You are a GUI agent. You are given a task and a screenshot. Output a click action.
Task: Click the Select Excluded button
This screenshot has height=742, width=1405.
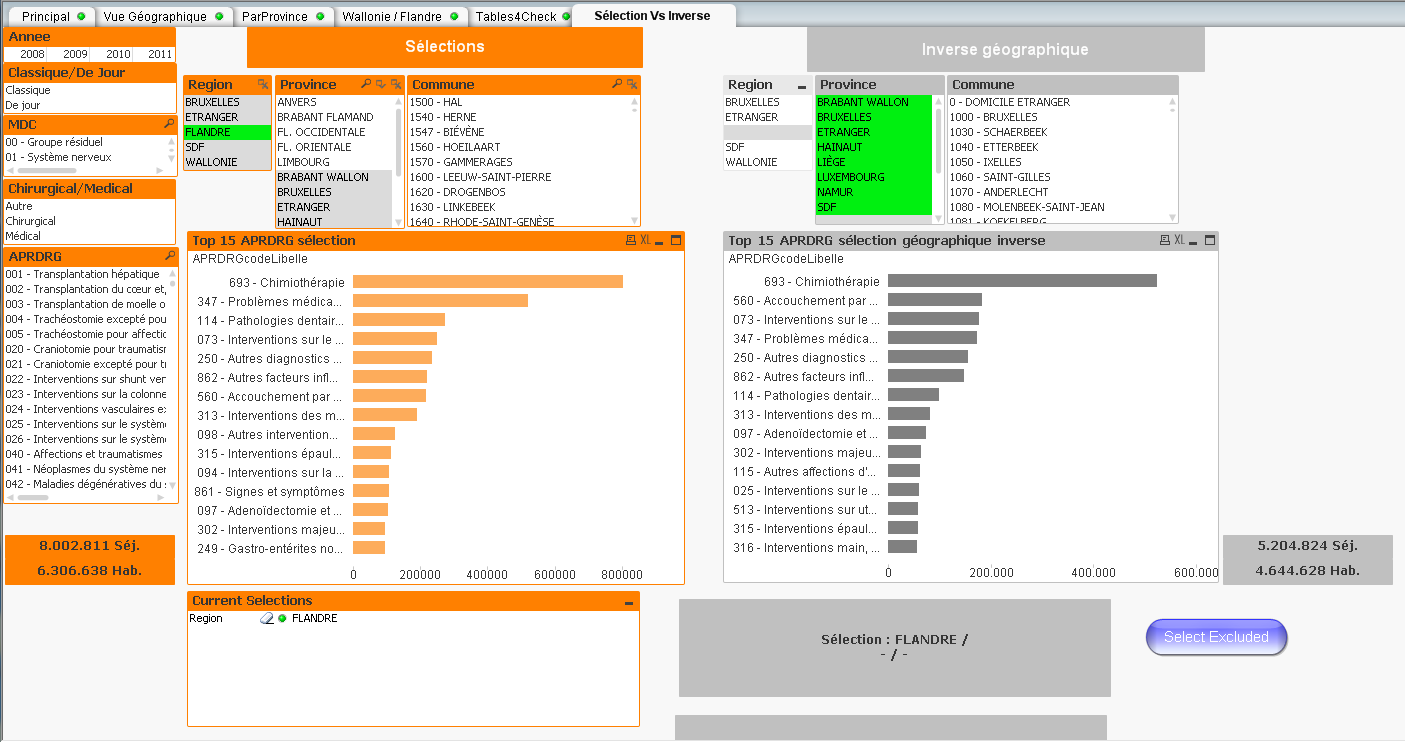[x=1216, y=637]
